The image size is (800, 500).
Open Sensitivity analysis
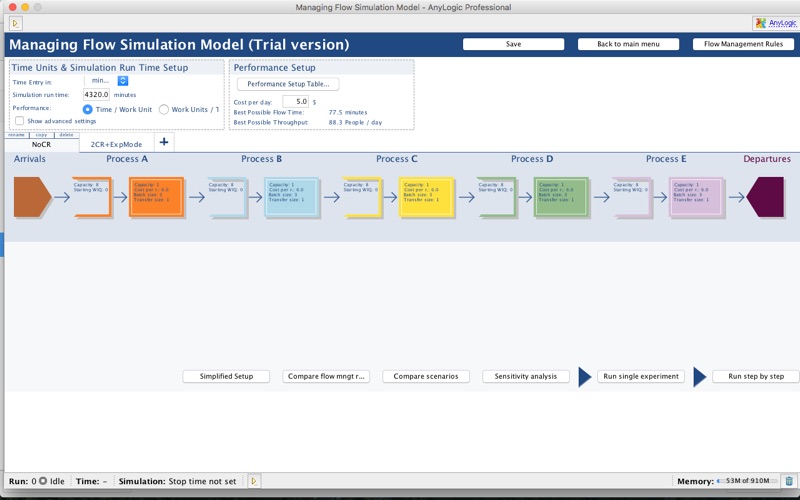[x=526, y=377]
